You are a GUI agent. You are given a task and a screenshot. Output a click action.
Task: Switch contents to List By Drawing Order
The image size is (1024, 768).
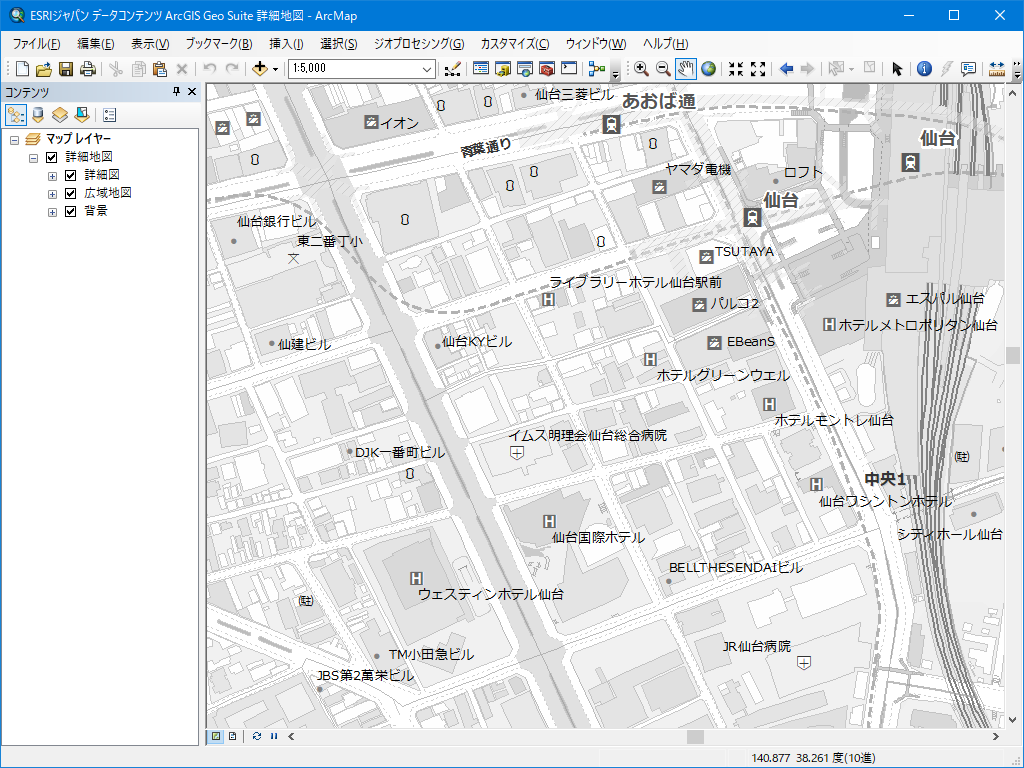[x=16, y=116]
